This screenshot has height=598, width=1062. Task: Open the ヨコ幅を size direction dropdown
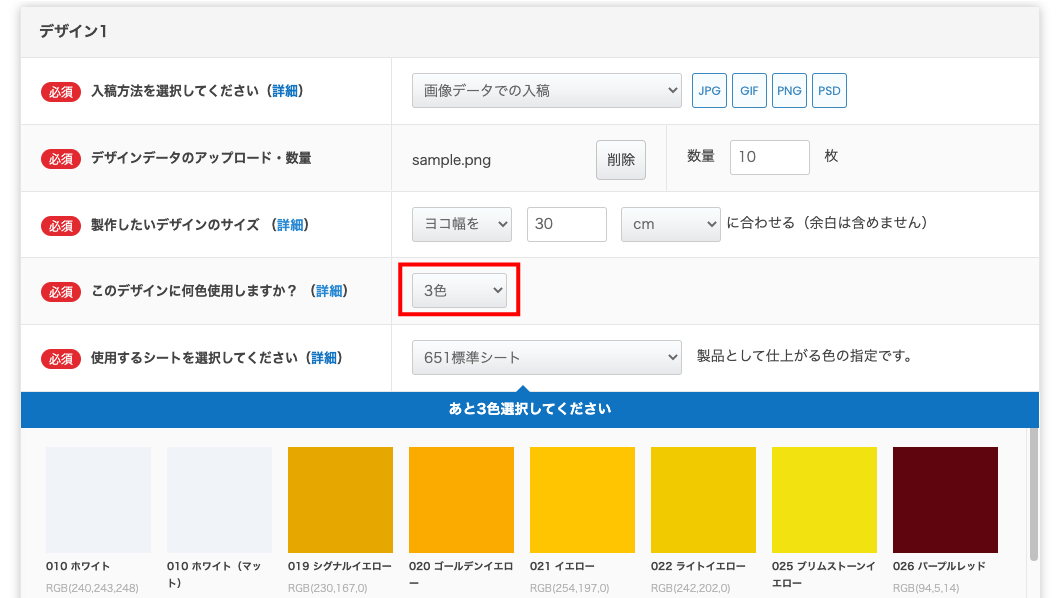[x=461, y=224]
